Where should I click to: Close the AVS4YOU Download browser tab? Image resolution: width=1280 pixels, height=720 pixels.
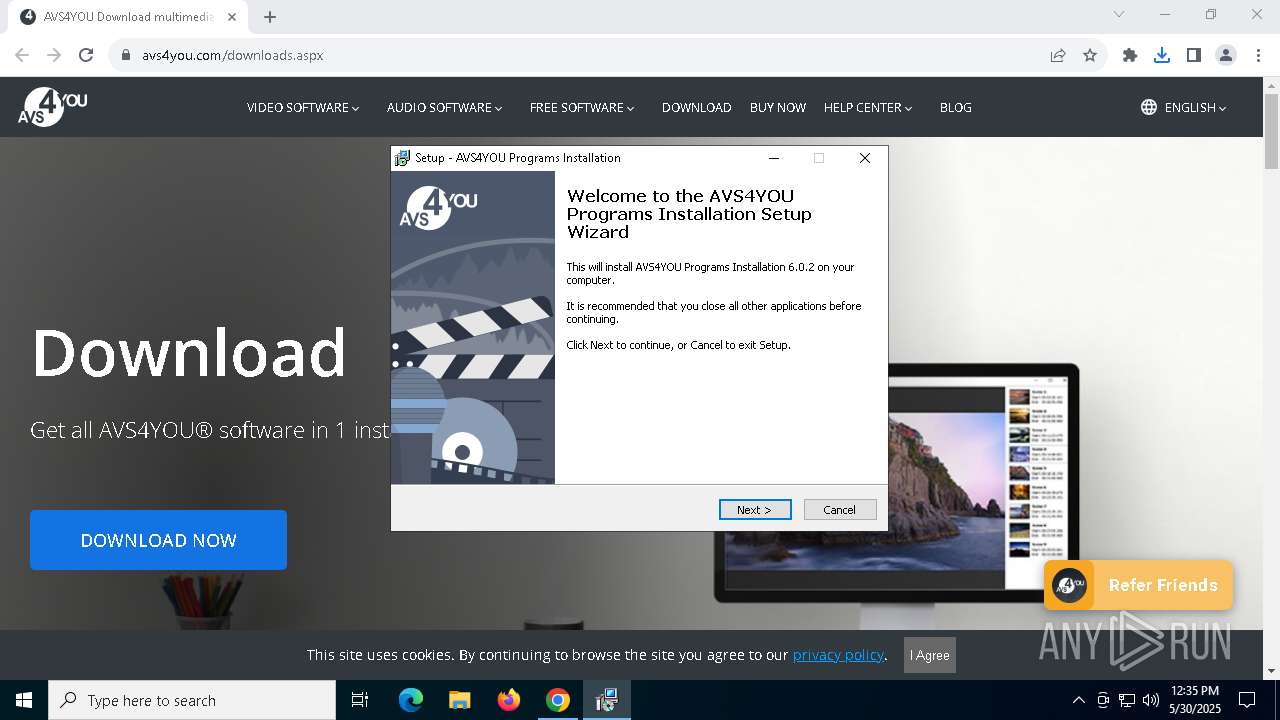[230, 17]
